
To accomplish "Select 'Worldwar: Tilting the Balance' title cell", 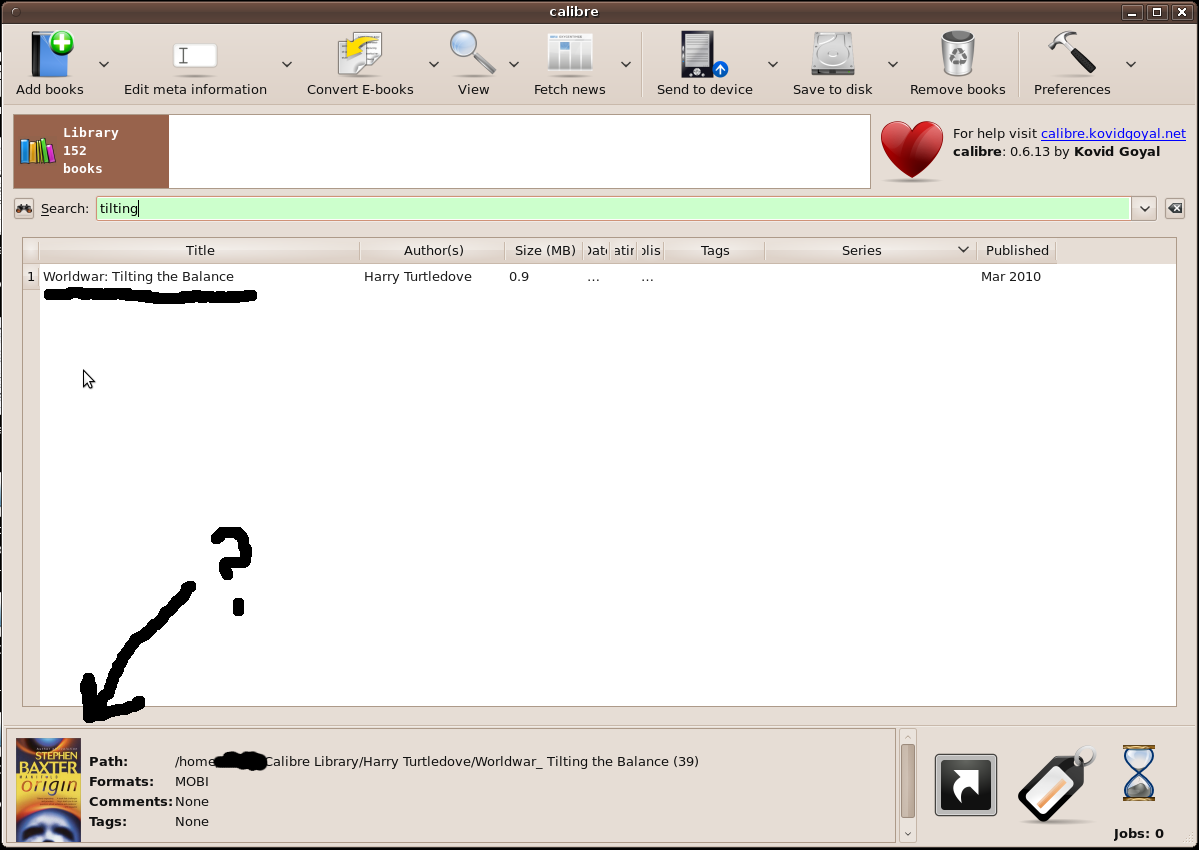I will (x=200, y=277).
